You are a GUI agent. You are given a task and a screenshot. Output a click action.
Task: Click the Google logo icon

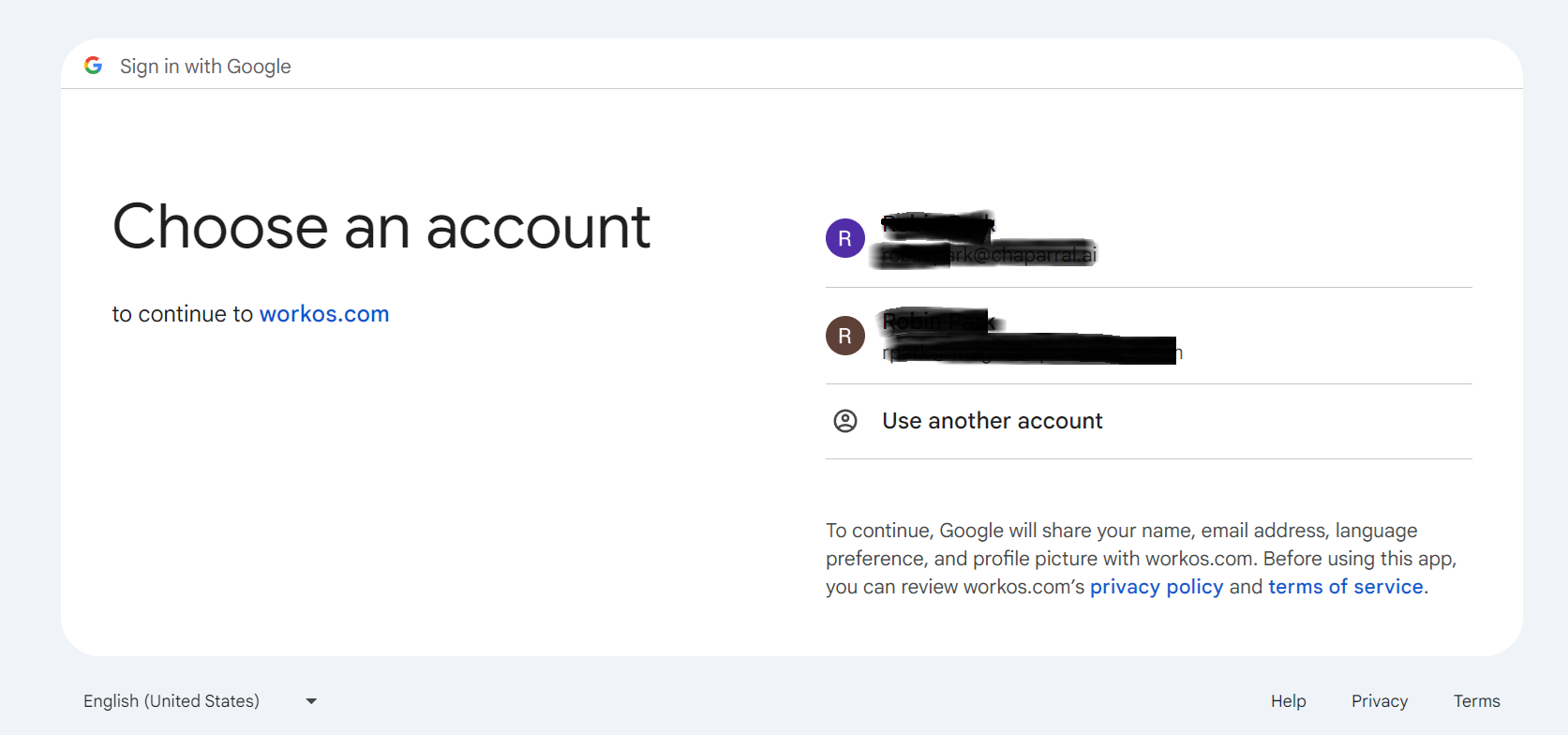click(x=93, y=66)
